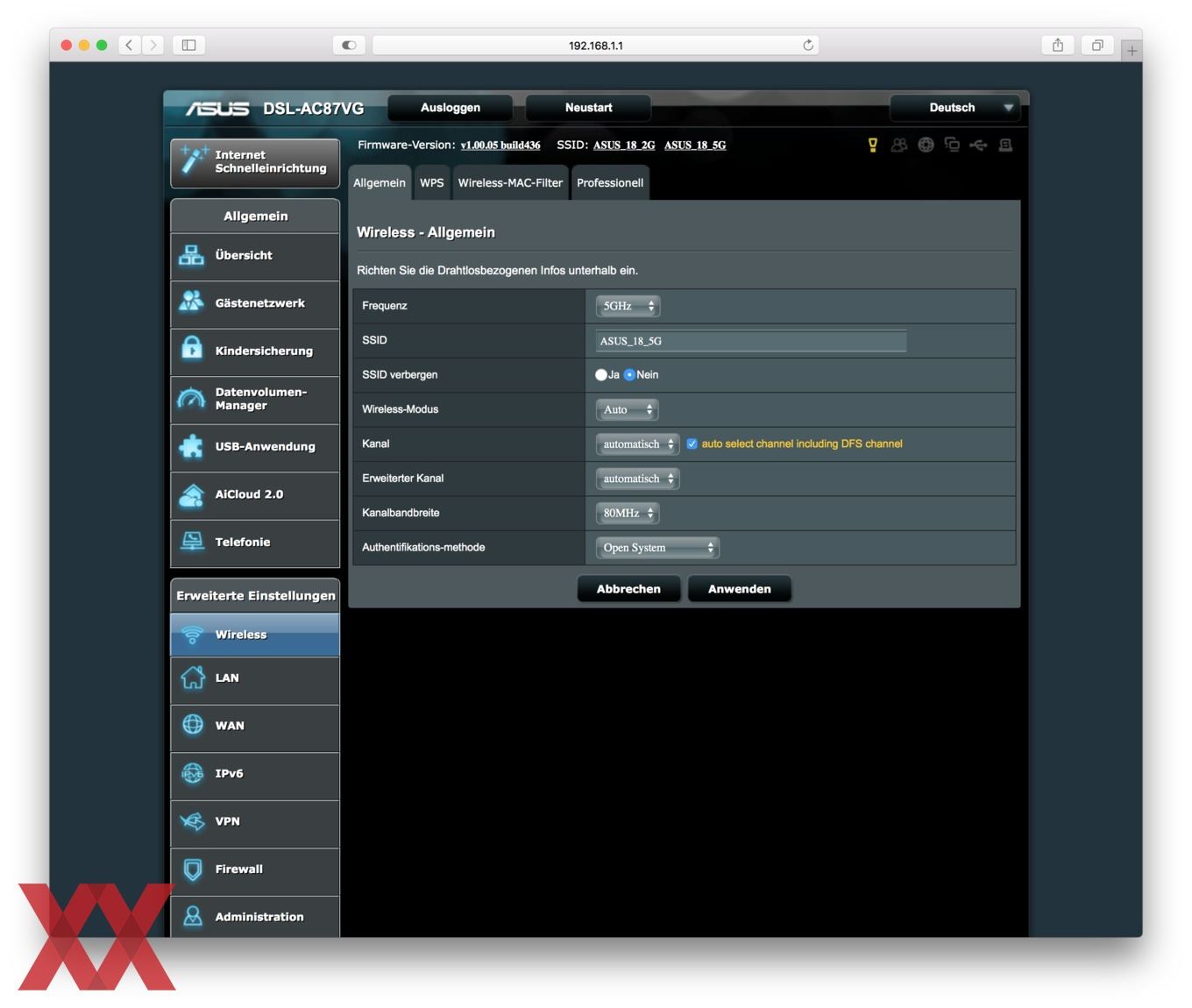Open ASUS_18_2G SSID link

(x=624, y=146)
